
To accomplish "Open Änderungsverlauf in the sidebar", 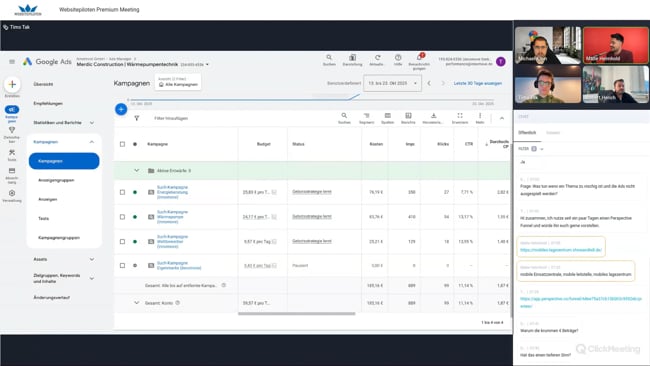I will point(52,298).
